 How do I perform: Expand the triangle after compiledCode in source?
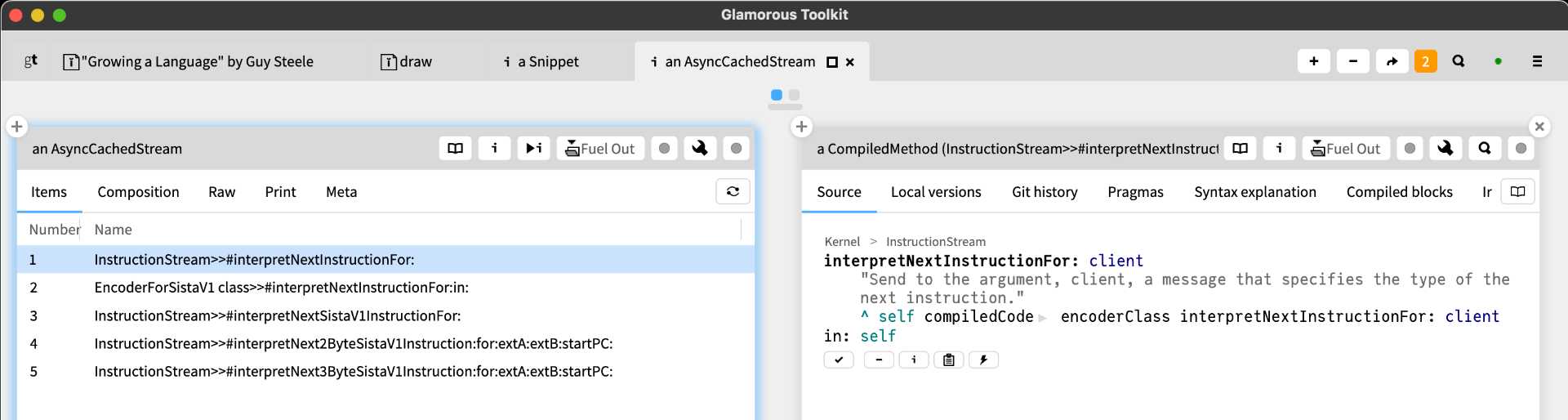pos(1043,318)
